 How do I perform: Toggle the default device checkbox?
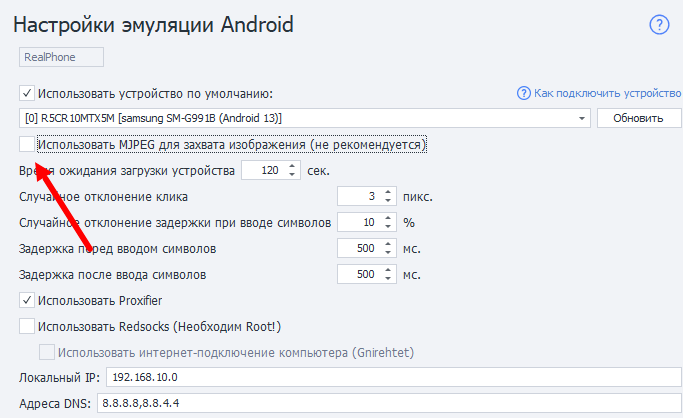coord(26,94)
